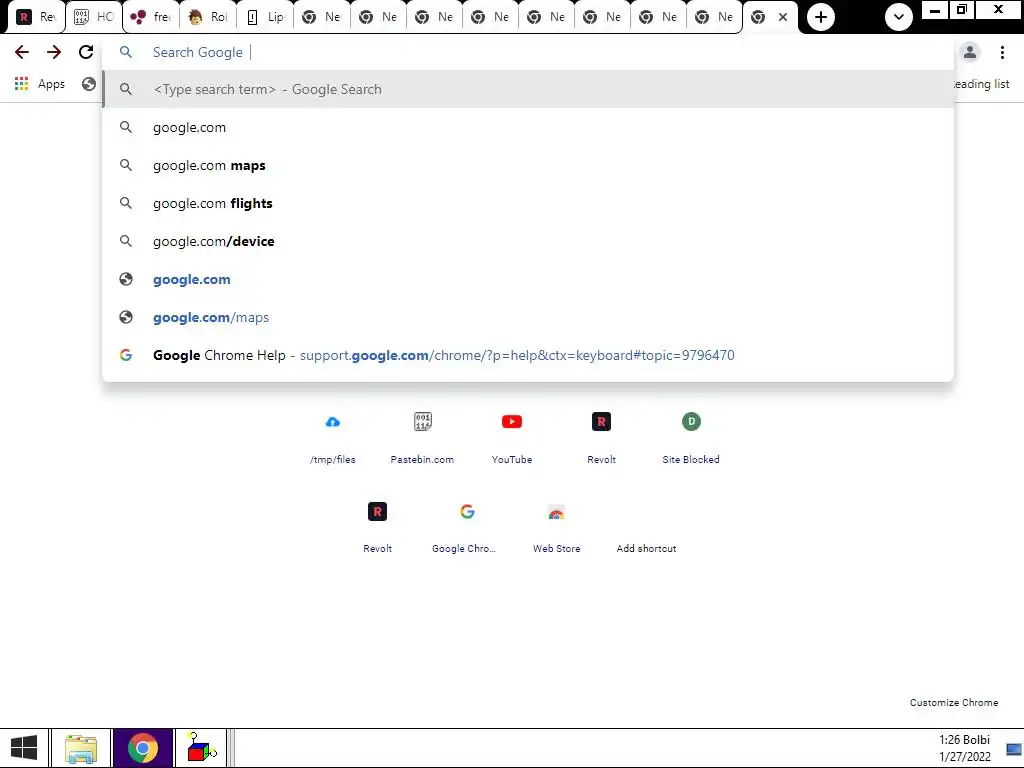Open File Explorer from the taskbar
Image resolution: width=1024 pixels, height=768 pixels.
[x=81, y=748]
